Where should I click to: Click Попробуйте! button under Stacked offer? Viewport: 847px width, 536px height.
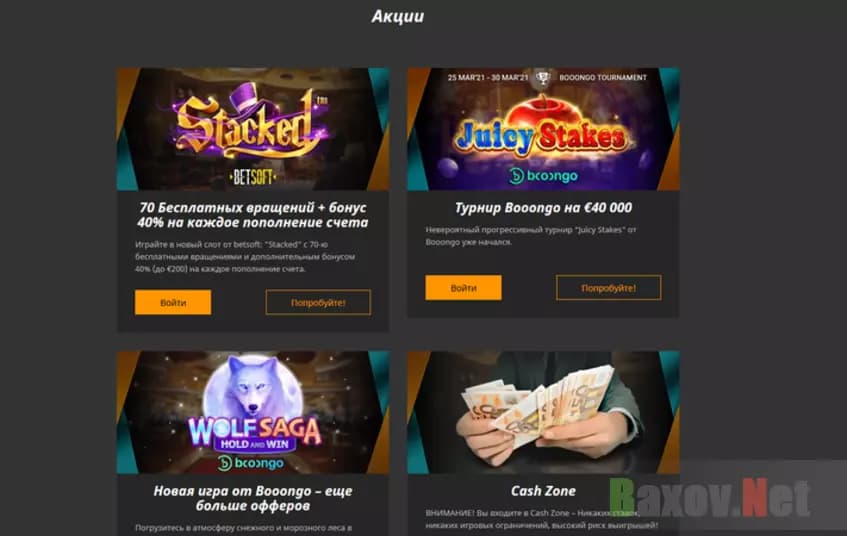[x=318, y=303]
